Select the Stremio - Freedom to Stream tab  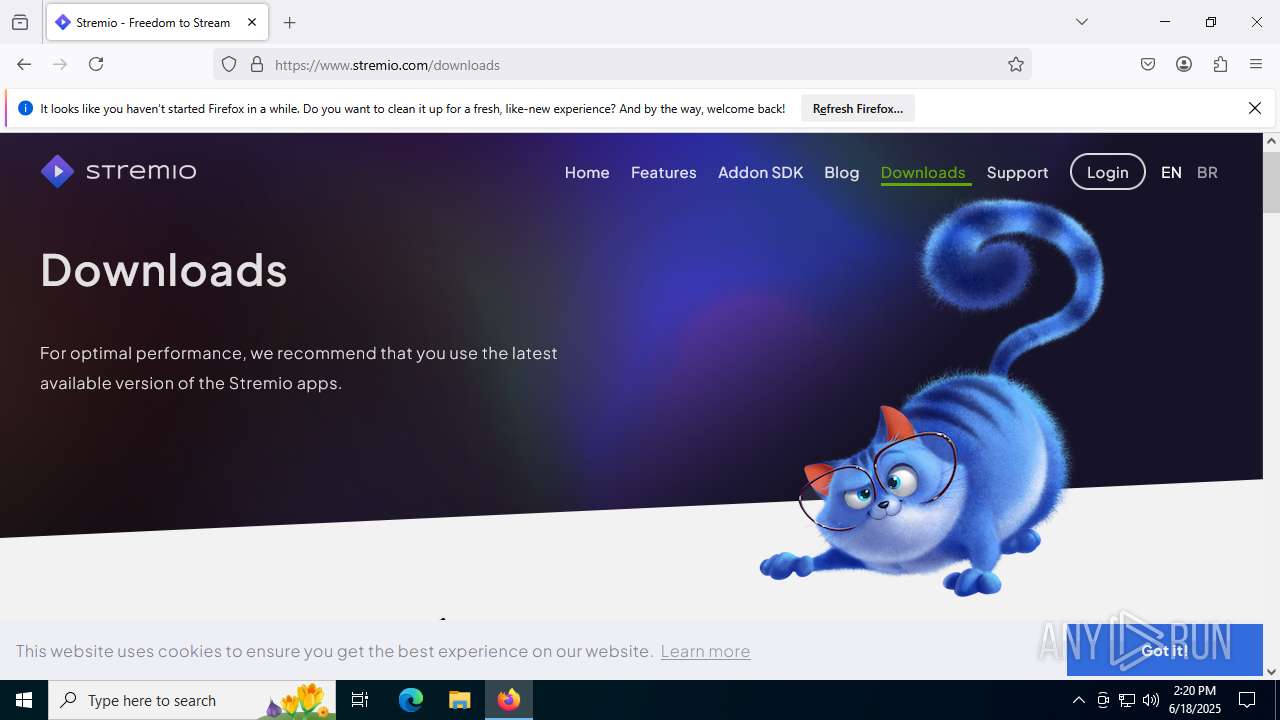pyautogui.click(x=157, y=22)
